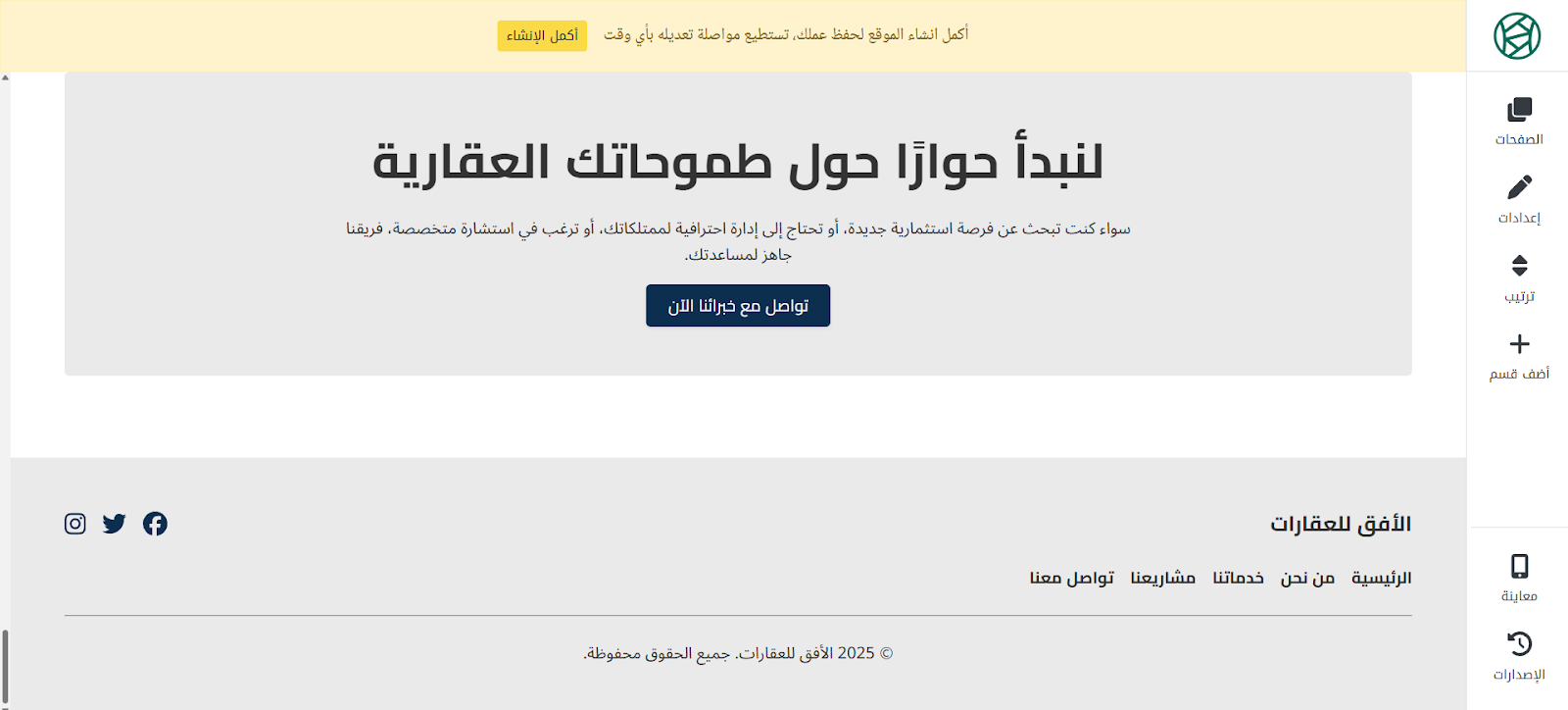Viewport: 1568px width, 710px height.
Task: Open the الإصدارات (Versions) history
Action: (x=1519, y=656)
